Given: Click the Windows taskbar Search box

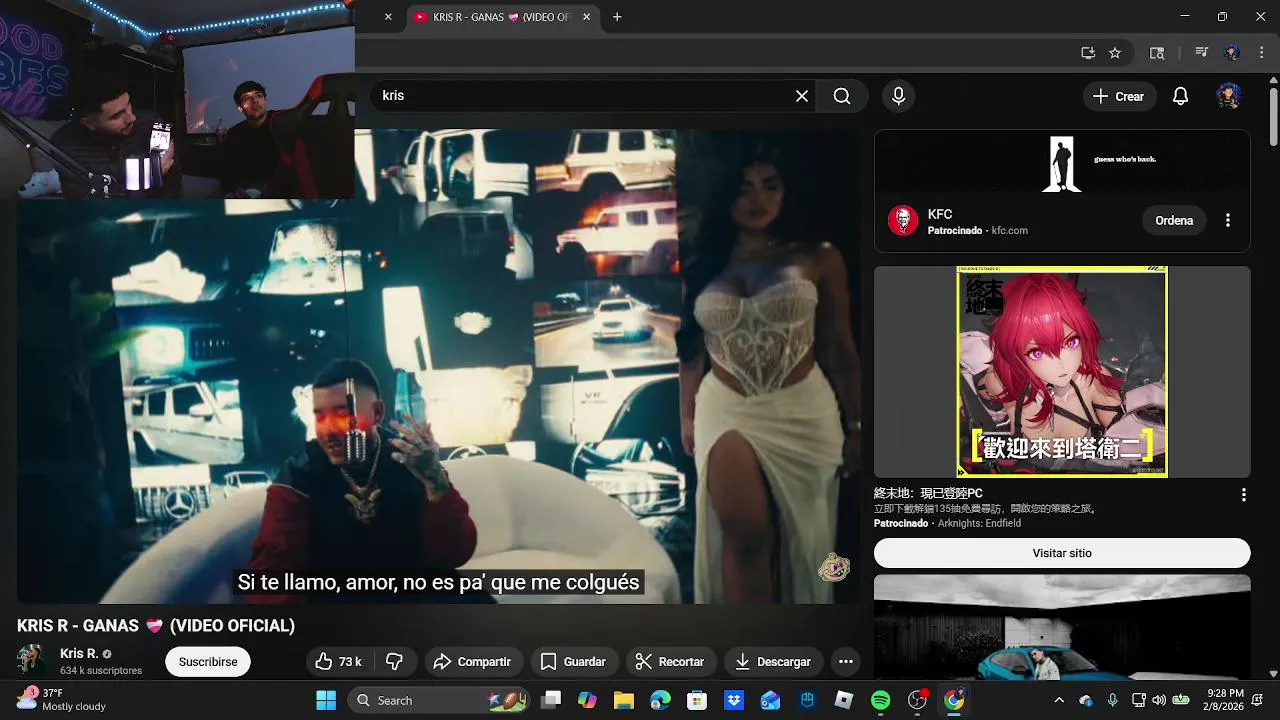Looking at the screenshot, I should pyautogui.click(x=440, y=700).
